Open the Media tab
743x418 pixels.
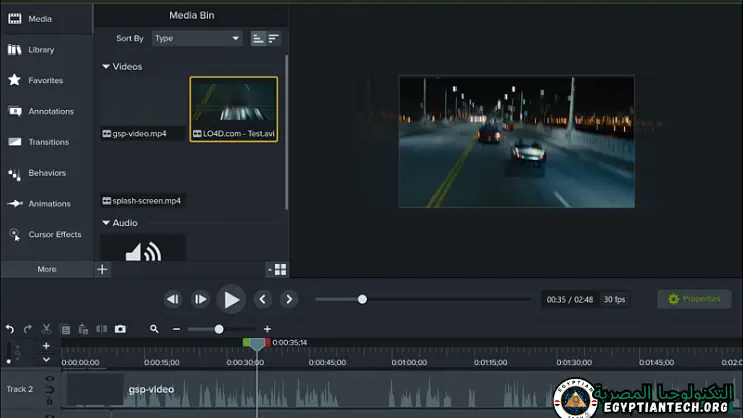point(46,19)
